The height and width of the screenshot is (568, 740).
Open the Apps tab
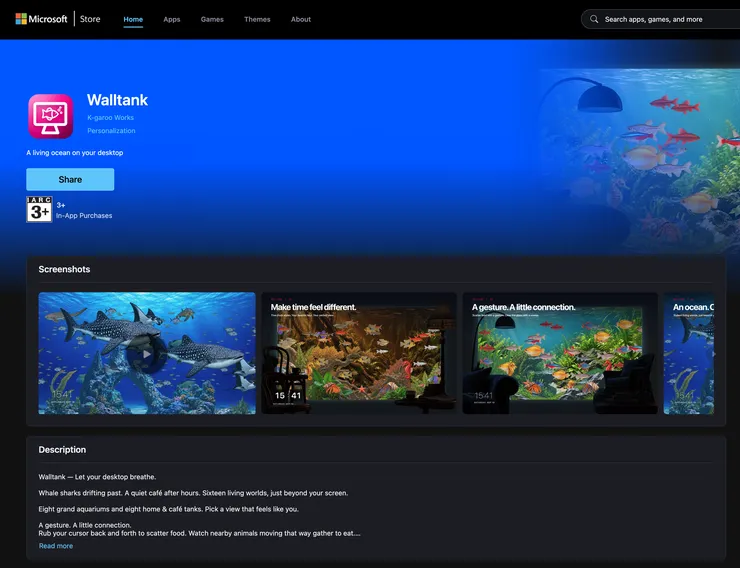pos(172,19)
